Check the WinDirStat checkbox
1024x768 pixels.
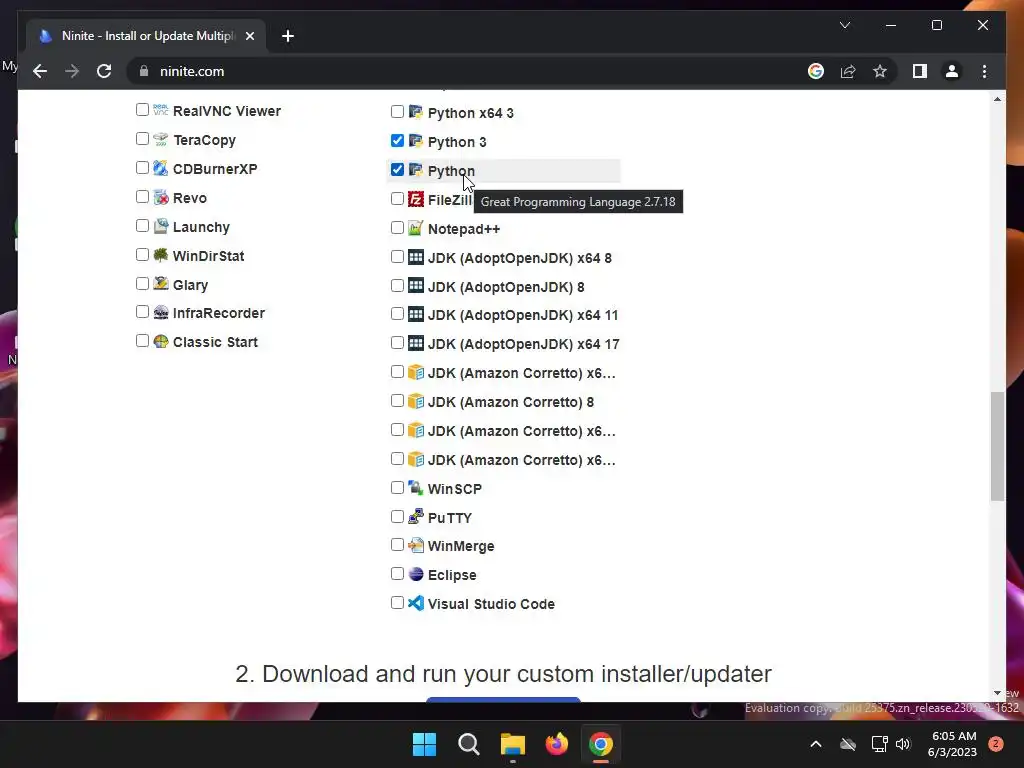coord(142,255)
